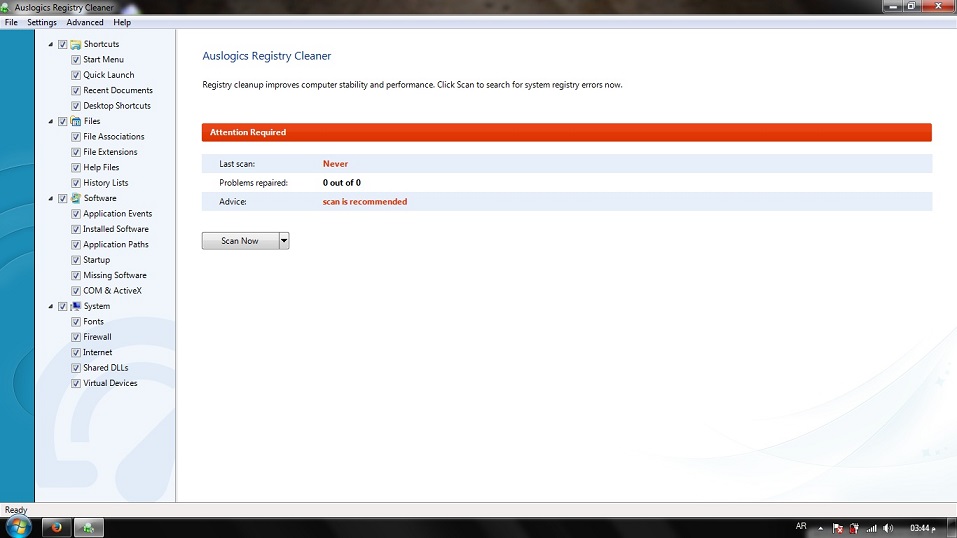This screenshot has height=538, width=957.
Task: Click the Files category icon
Action: click(76, 121)
